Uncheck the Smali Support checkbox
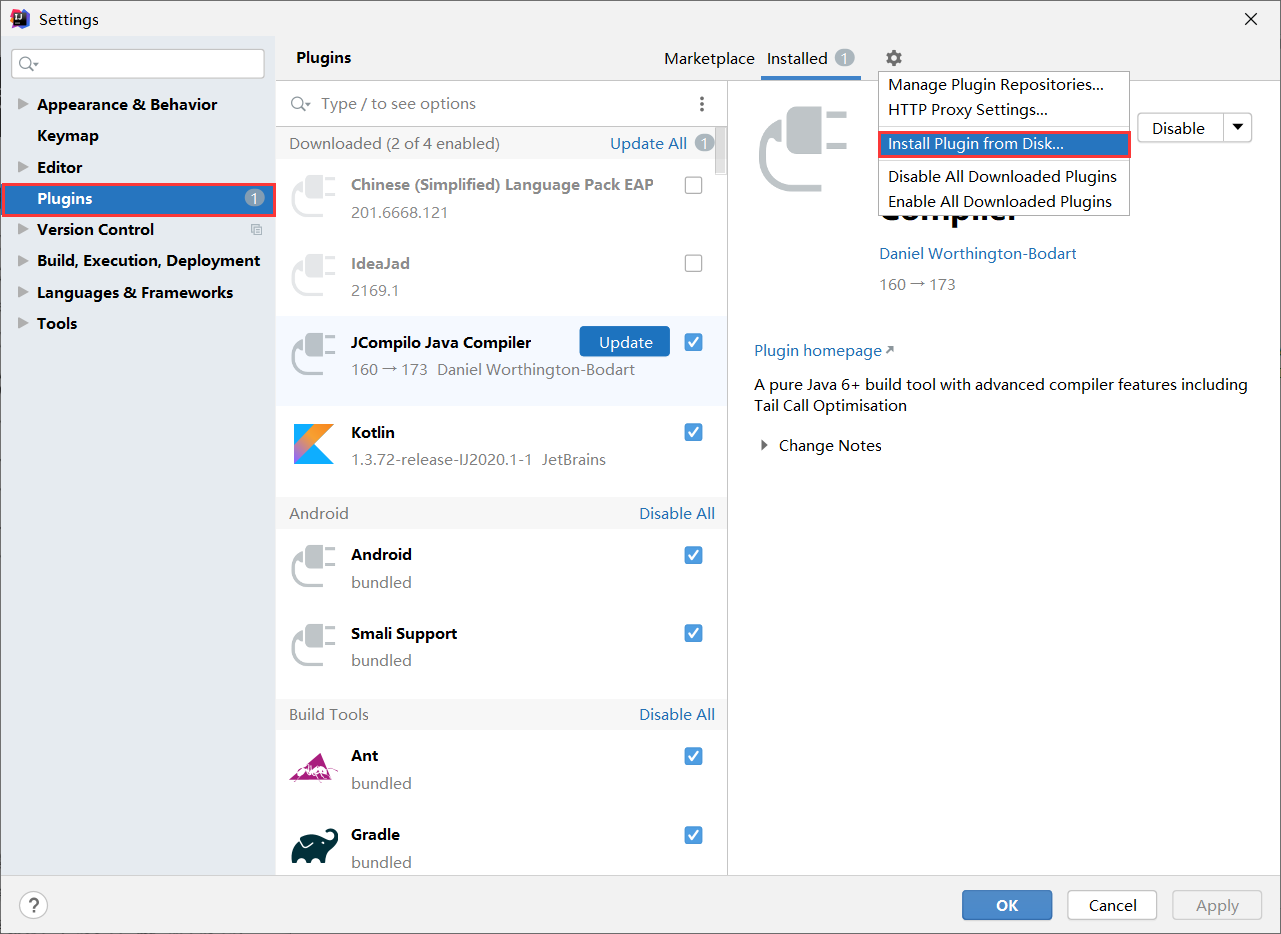The image size is (1281, 934). point(693,633)
